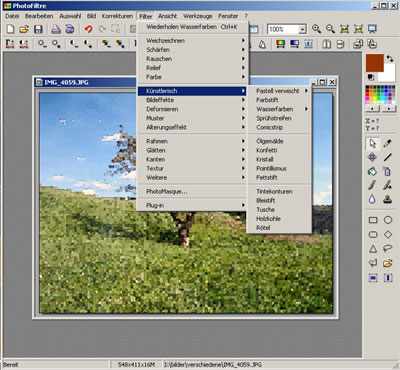Select Wiederholen Wasserfarben menu entry
This screenshot has width=400, height=370.
point(193,27)
